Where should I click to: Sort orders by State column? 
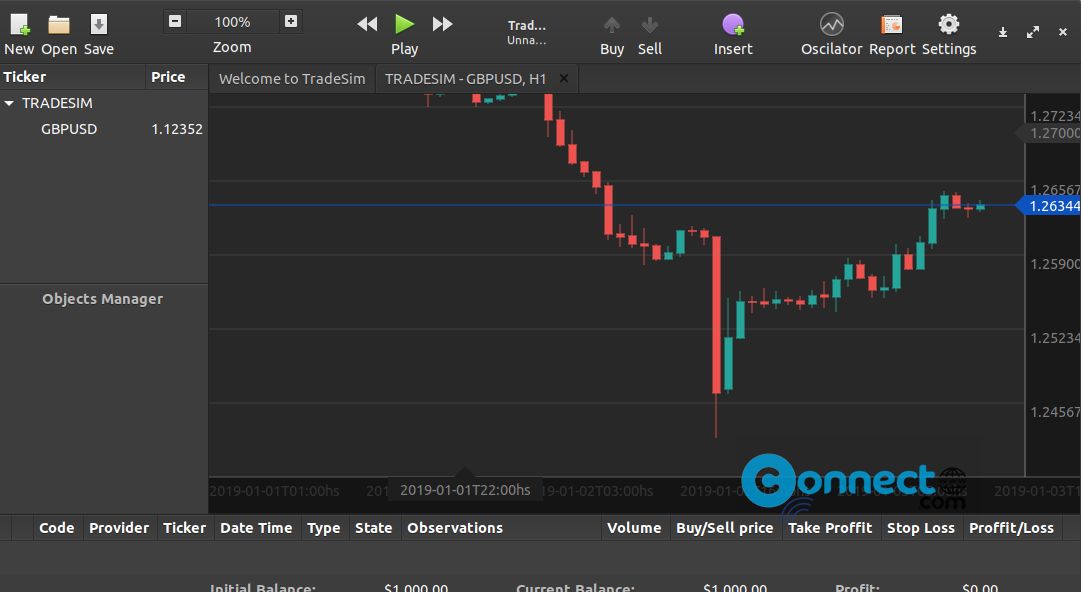[x=374, y=528]
